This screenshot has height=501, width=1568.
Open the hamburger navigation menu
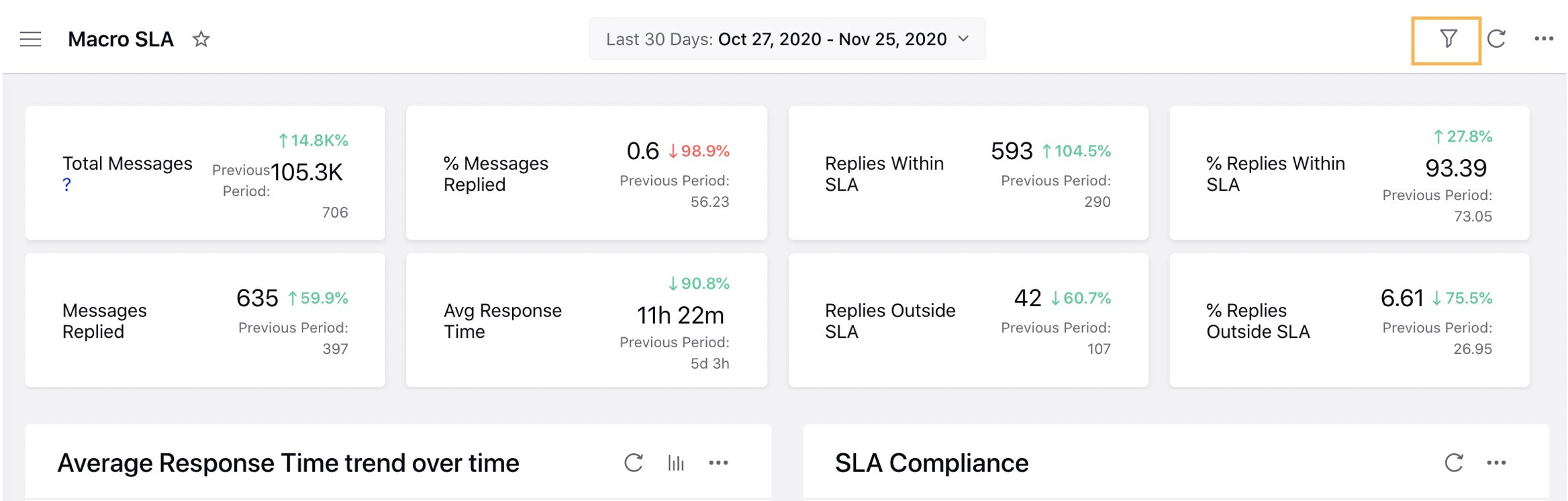click(x=30, y=40)
